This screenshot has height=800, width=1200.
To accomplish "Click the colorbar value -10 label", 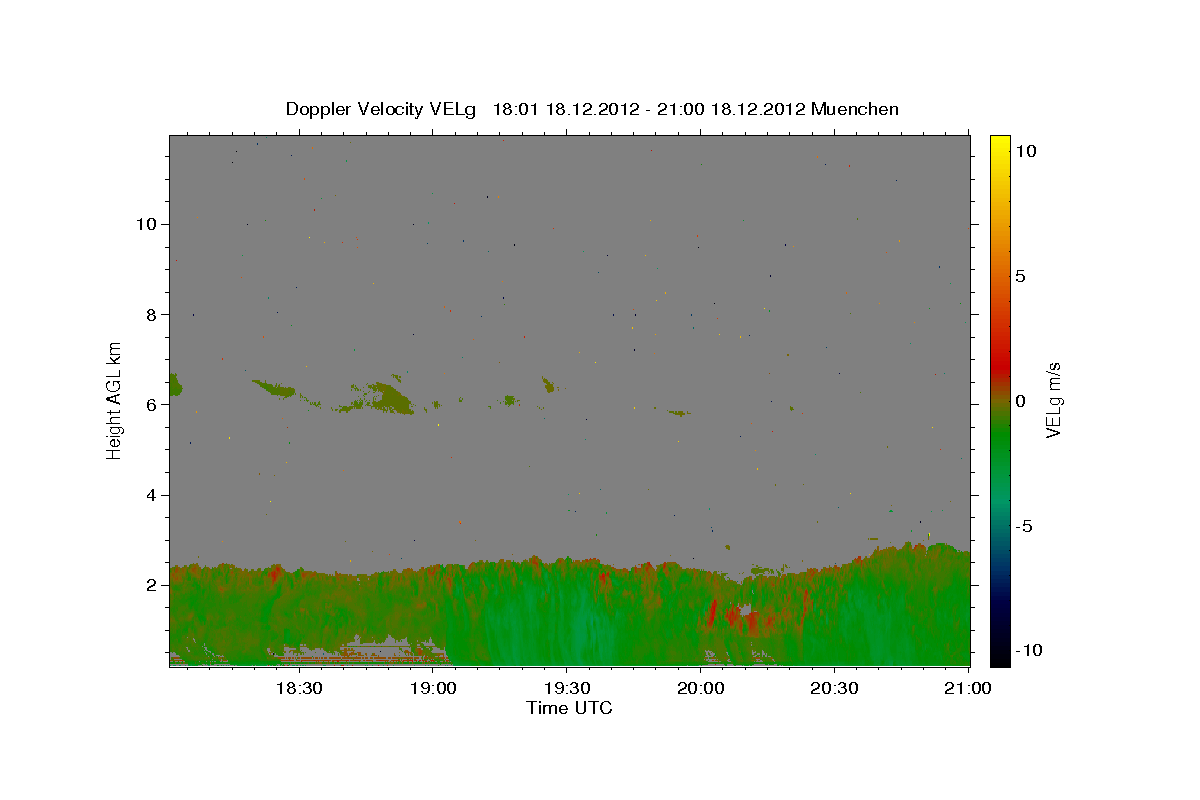I will coord(1027,651).
